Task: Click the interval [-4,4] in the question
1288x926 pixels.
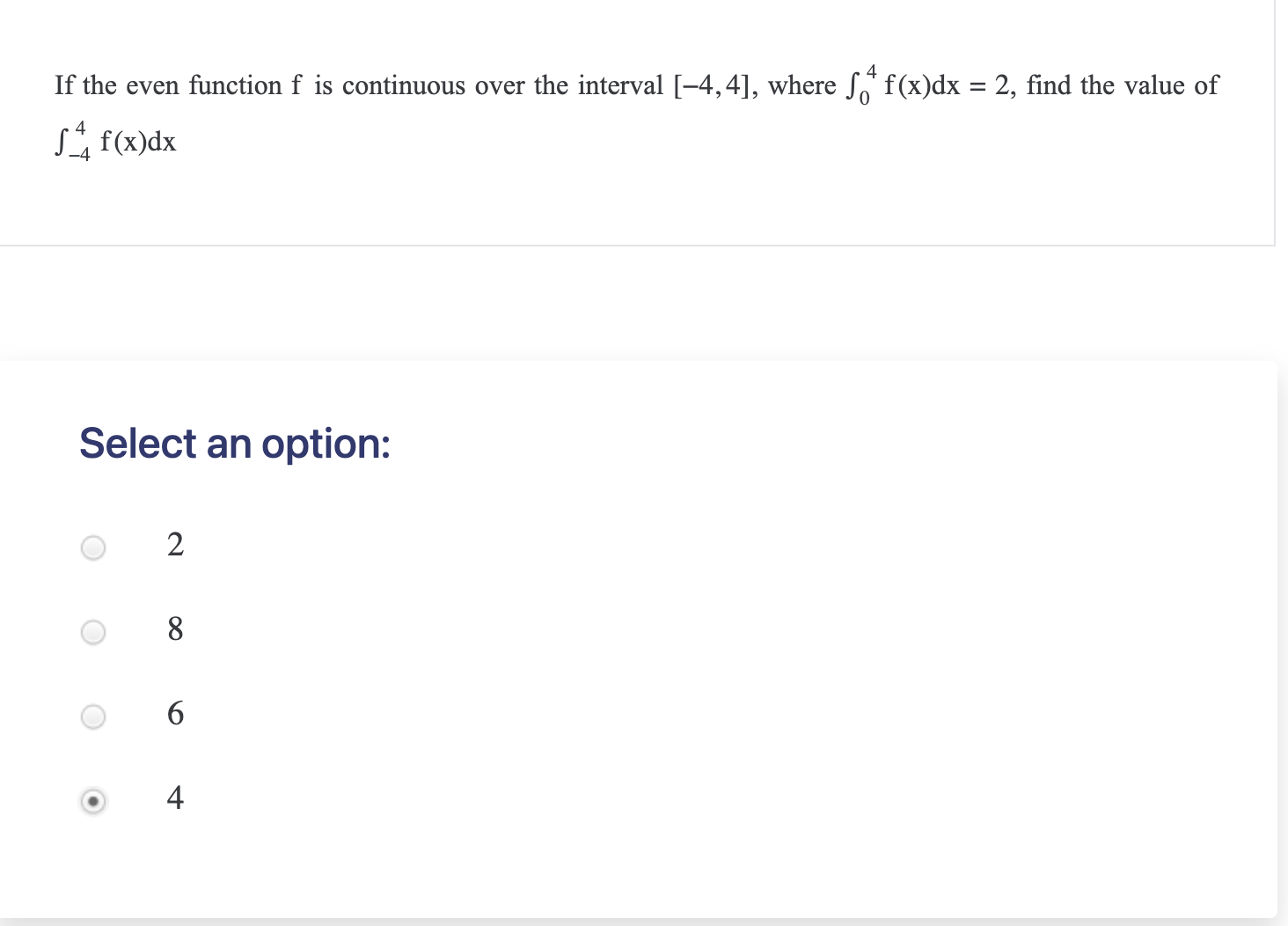Action: [711, 85]
